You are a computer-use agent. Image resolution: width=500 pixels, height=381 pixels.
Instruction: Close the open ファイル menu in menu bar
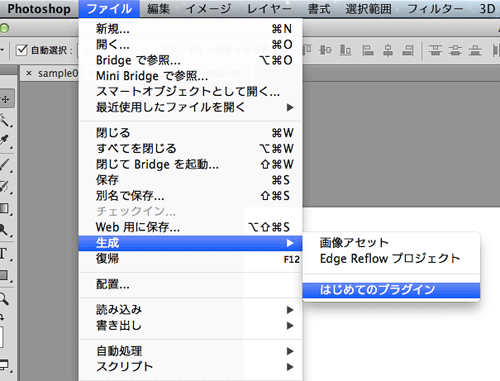click(x=109, y=9)
